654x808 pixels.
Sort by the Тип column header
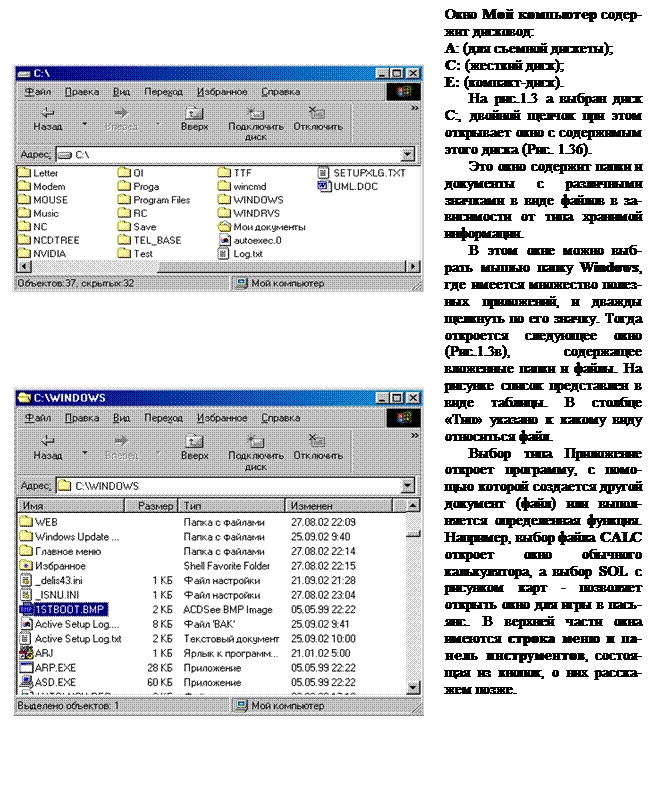[231, 506]
